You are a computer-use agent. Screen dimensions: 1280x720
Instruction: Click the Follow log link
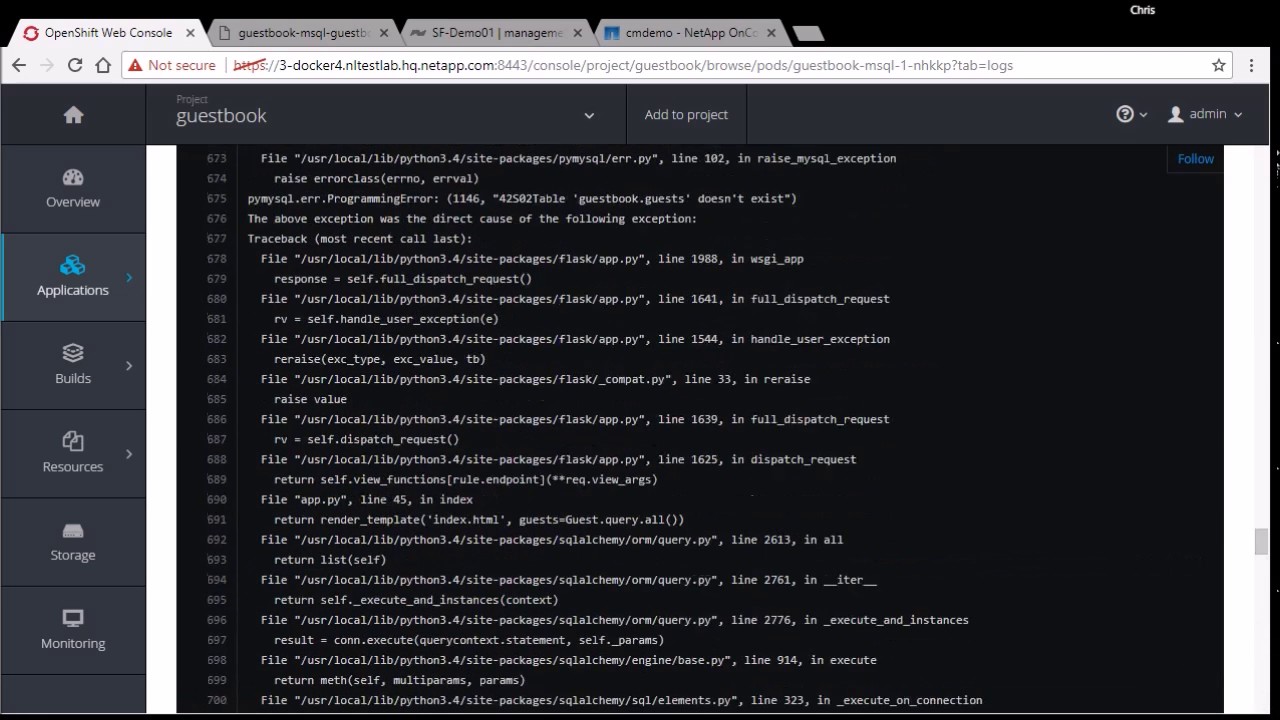coord(1195,159)
